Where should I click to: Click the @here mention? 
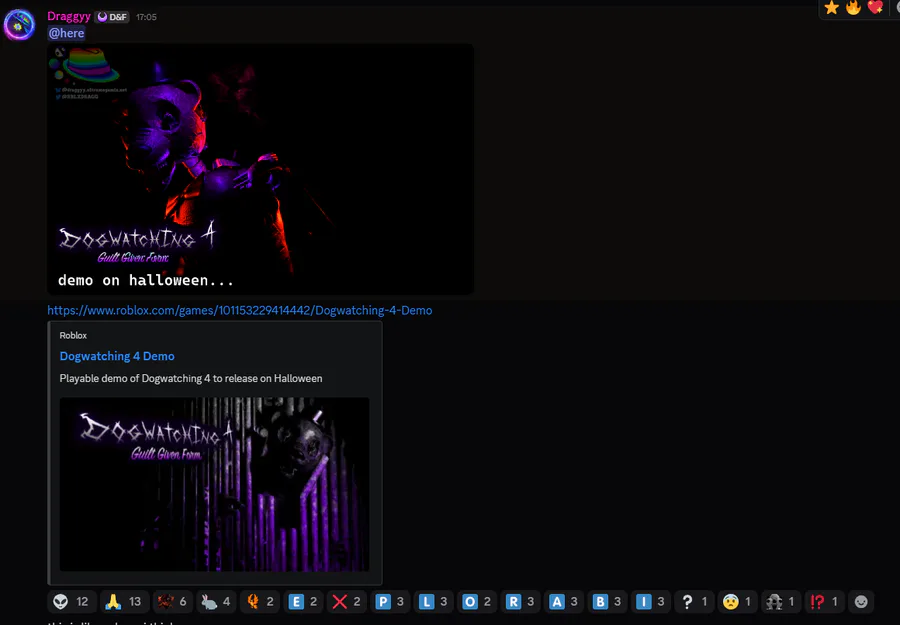67,33
